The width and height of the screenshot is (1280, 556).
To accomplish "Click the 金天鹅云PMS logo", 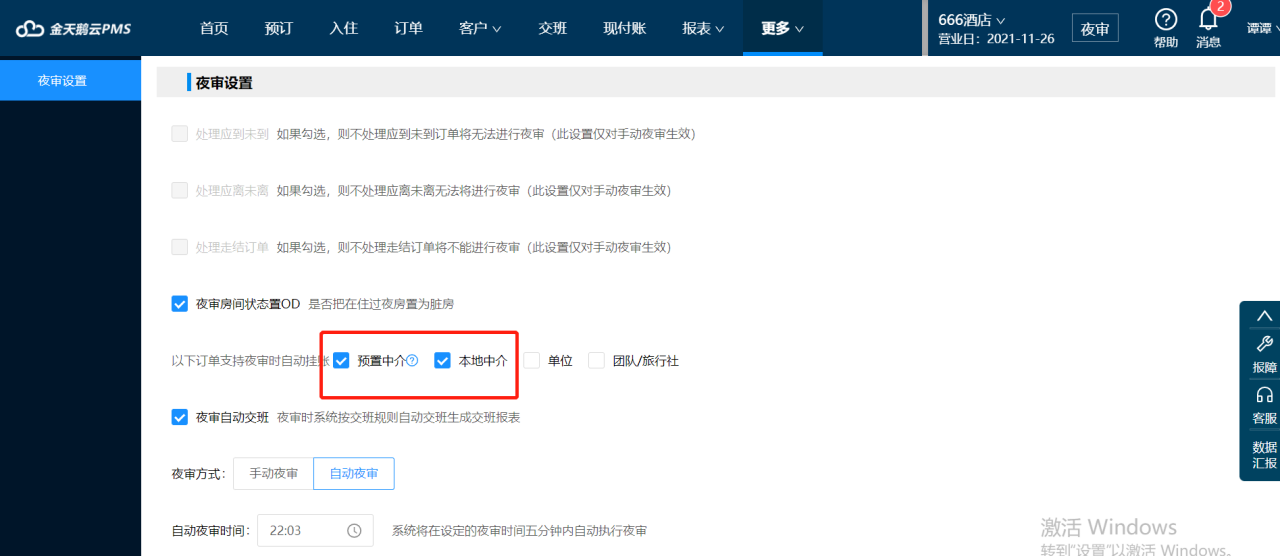I will [74, 29].
